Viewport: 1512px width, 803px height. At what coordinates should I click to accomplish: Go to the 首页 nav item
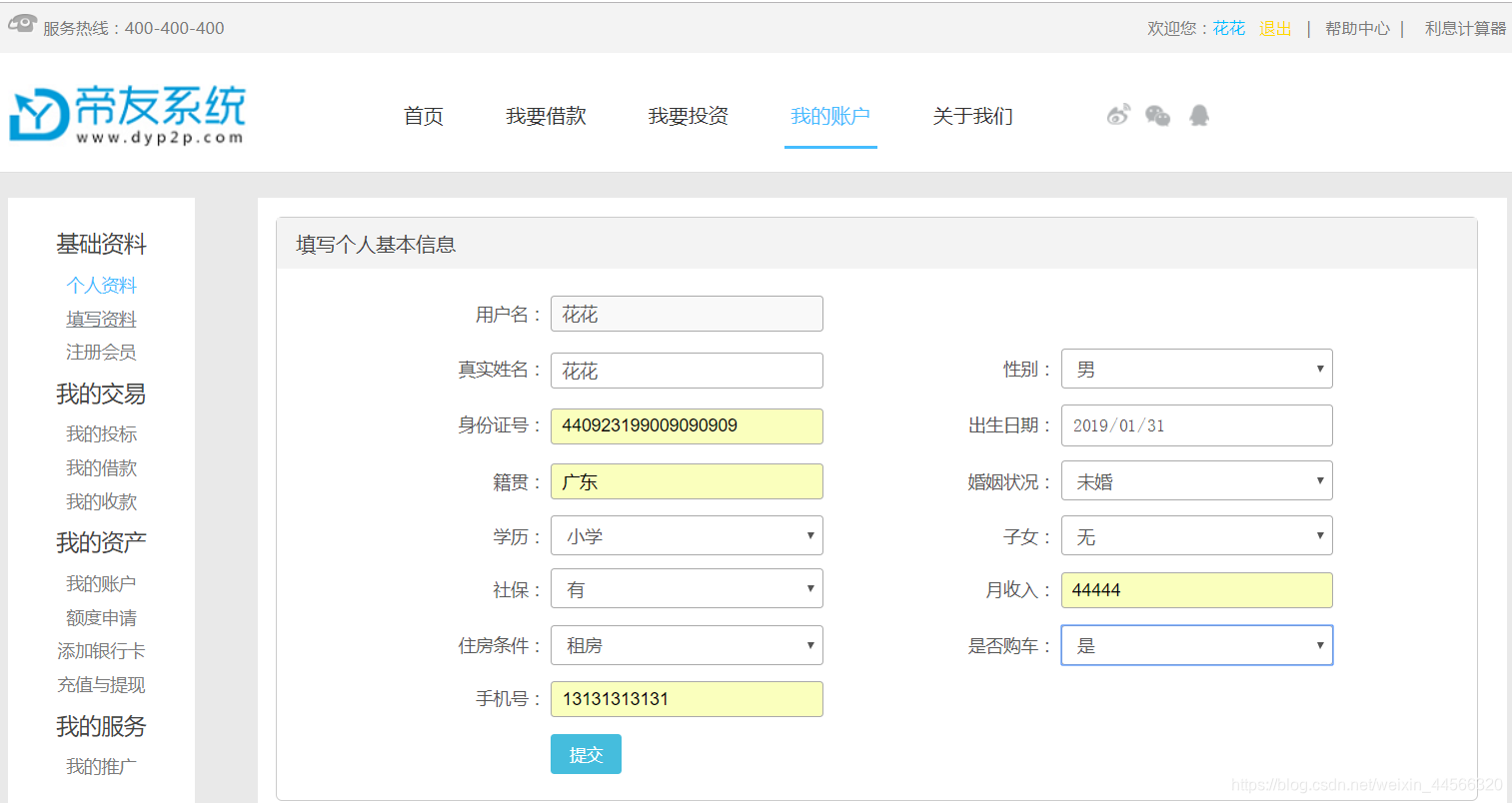(x=424, y=116)
